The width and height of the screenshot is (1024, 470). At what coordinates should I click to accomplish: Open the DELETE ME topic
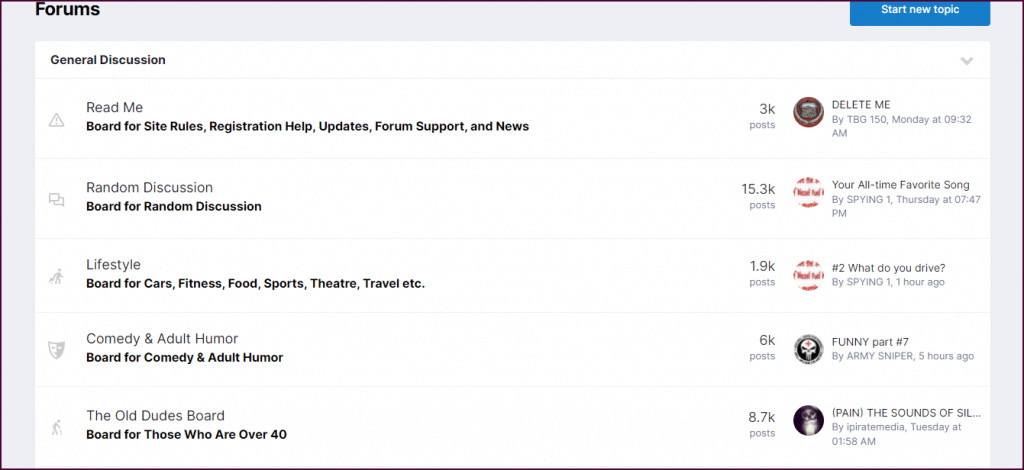point(861,104)
